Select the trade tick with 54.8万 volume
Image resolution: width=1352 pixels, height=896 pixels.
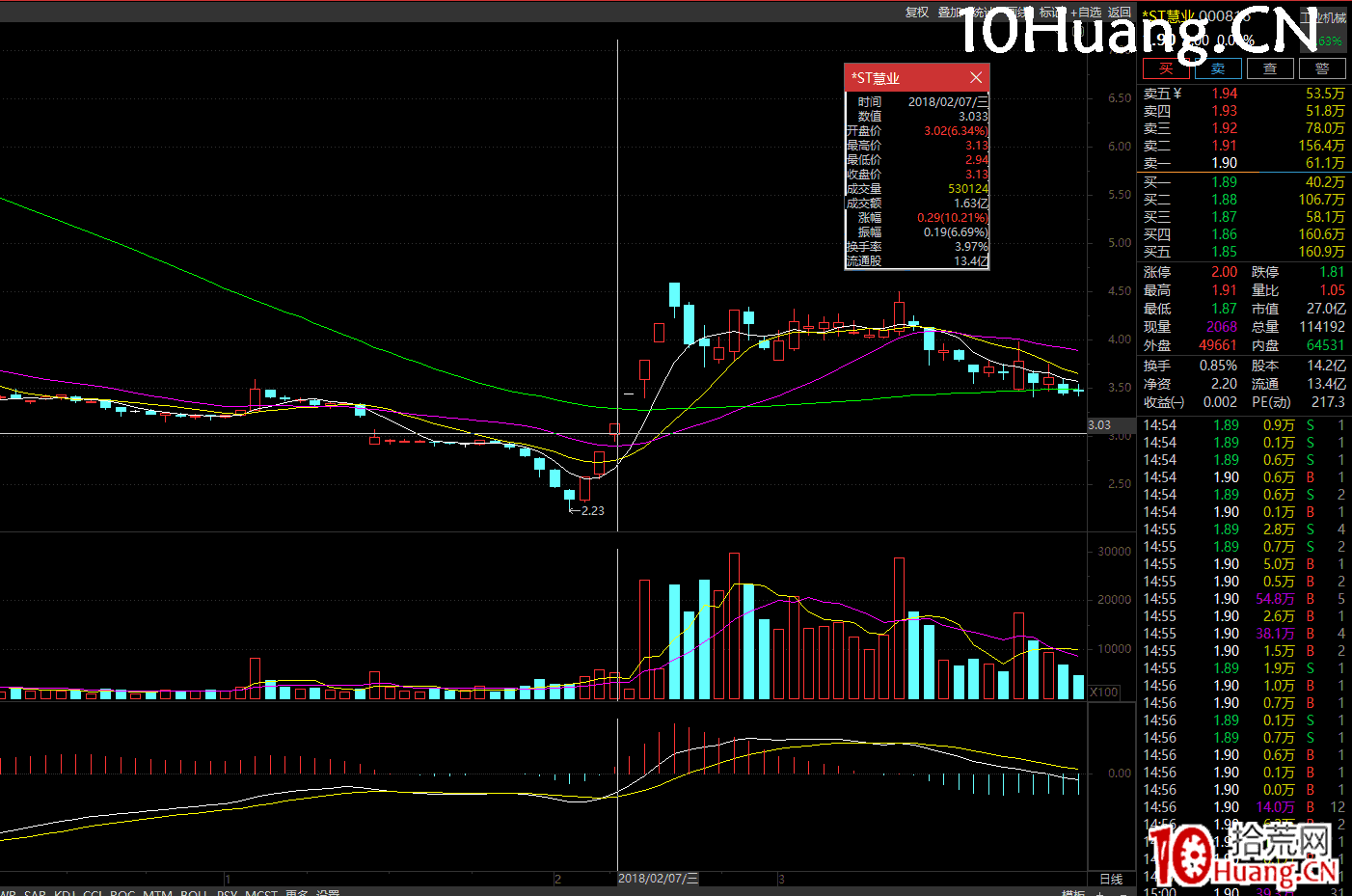pyautogui.click(x=1244, y=599)
